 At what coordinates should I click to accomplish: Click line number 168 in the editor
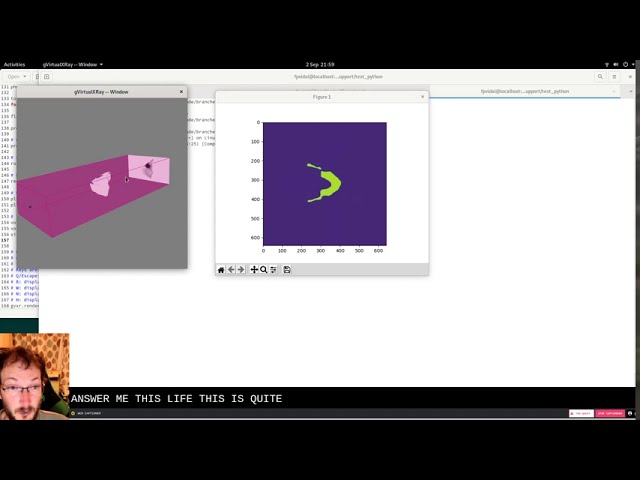tap(4, 306)
